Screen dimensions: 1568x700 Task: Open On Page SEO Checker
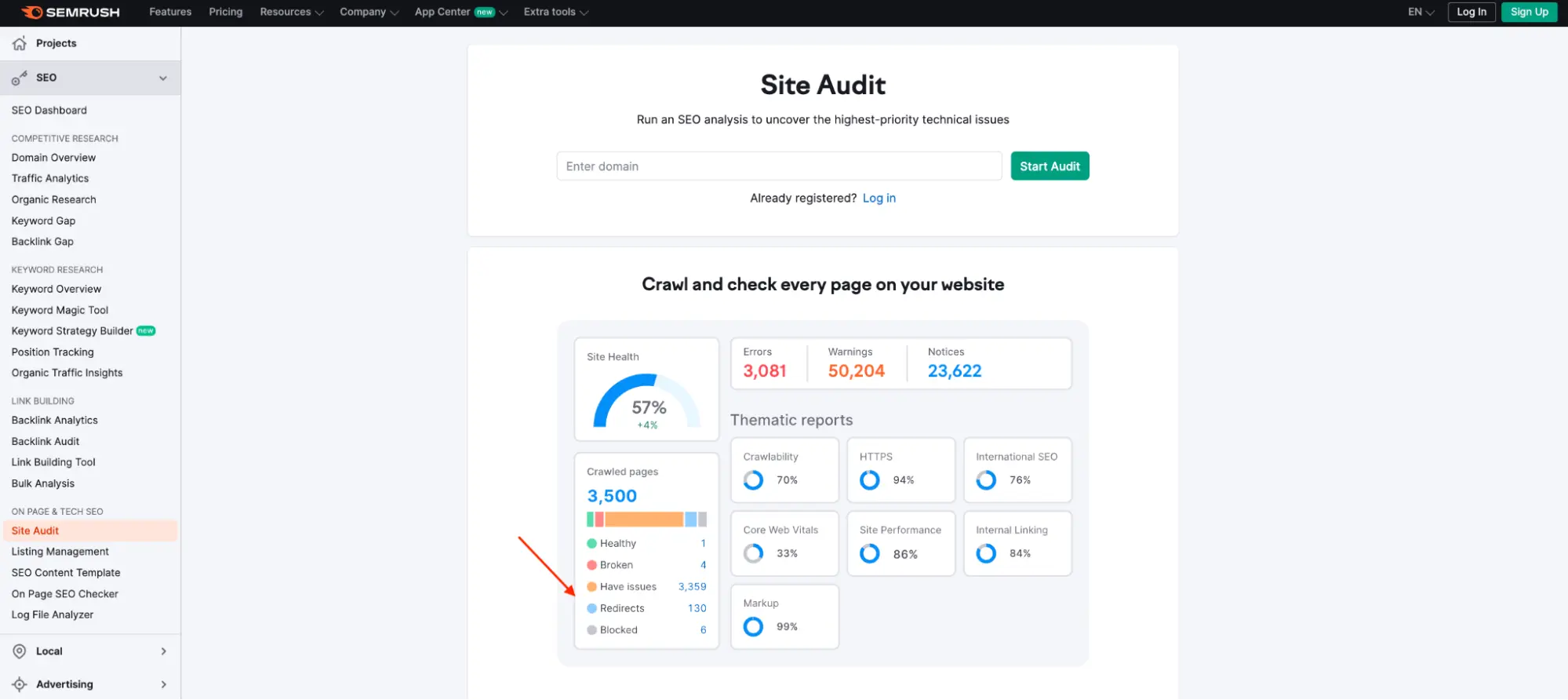(65, 594)
